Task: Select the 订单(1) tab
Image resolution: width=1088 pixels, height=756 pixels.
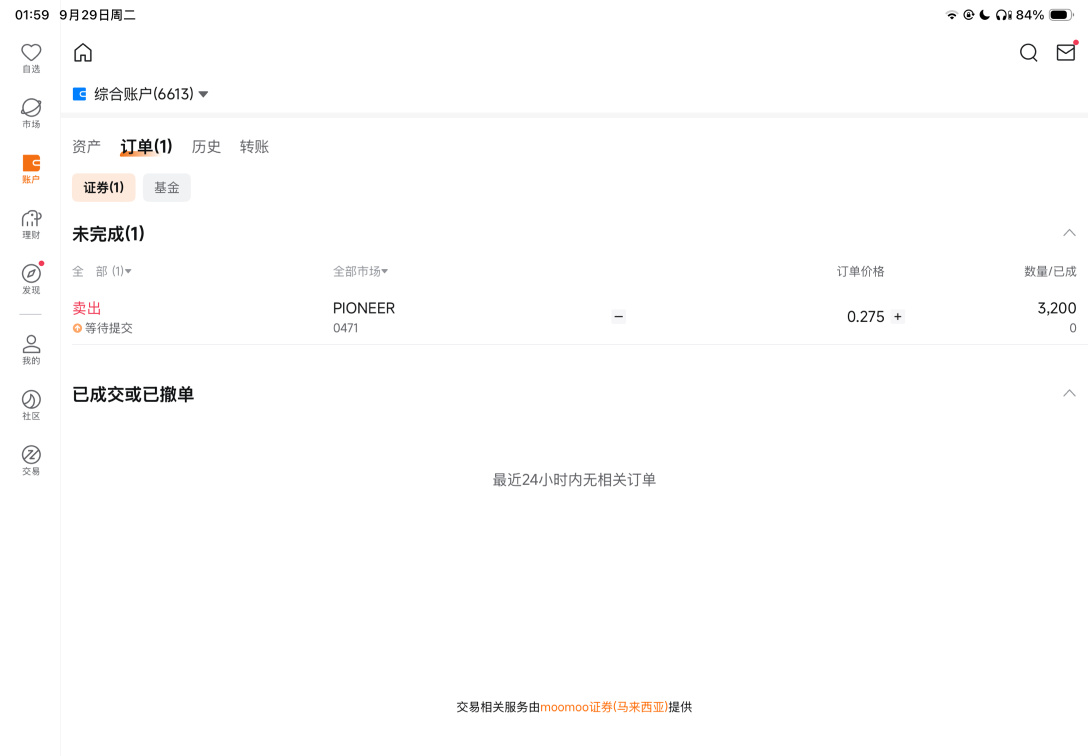Action: click(x=146, y=146)
